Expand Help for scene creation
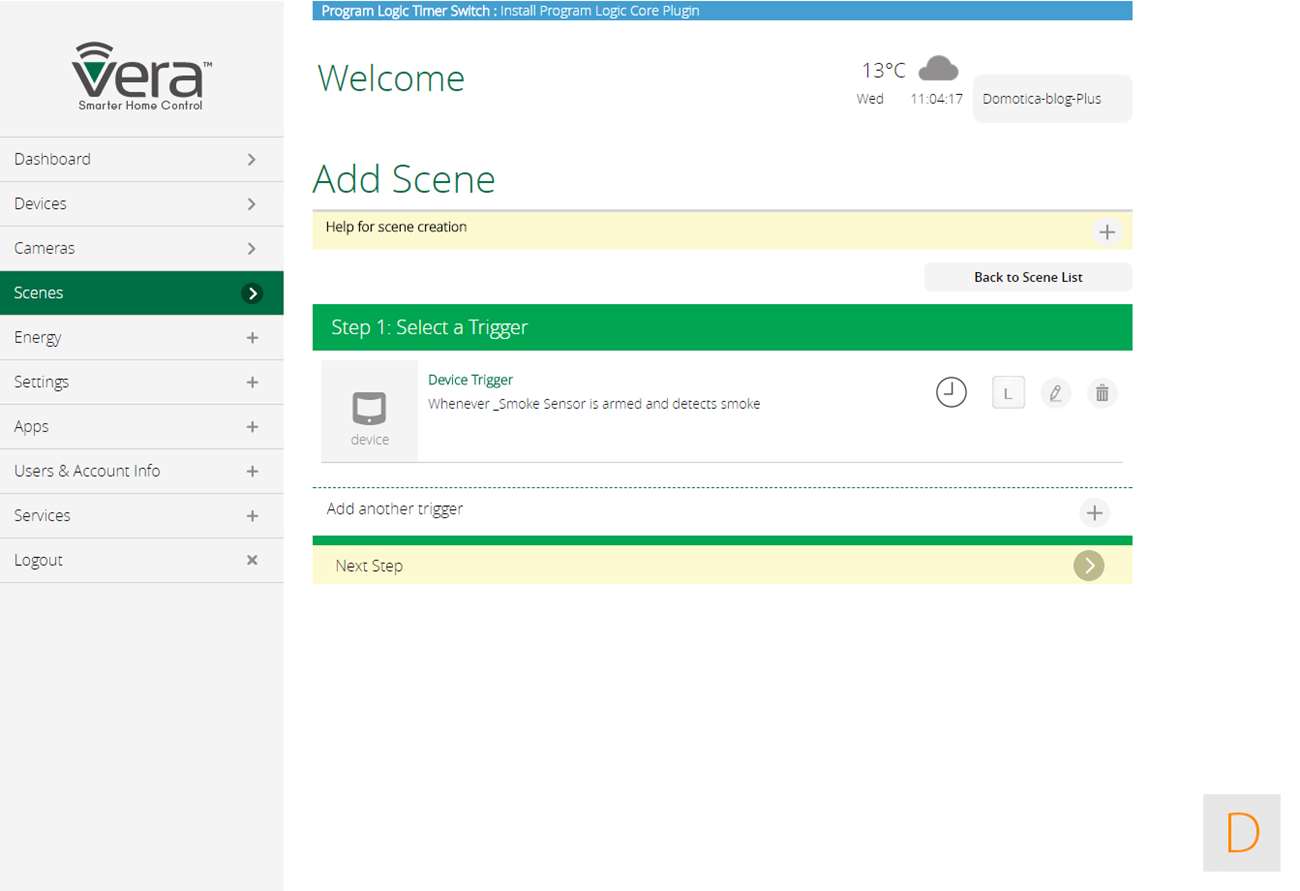This screenshot has width=1300, height=891. tap(1106, 232)
